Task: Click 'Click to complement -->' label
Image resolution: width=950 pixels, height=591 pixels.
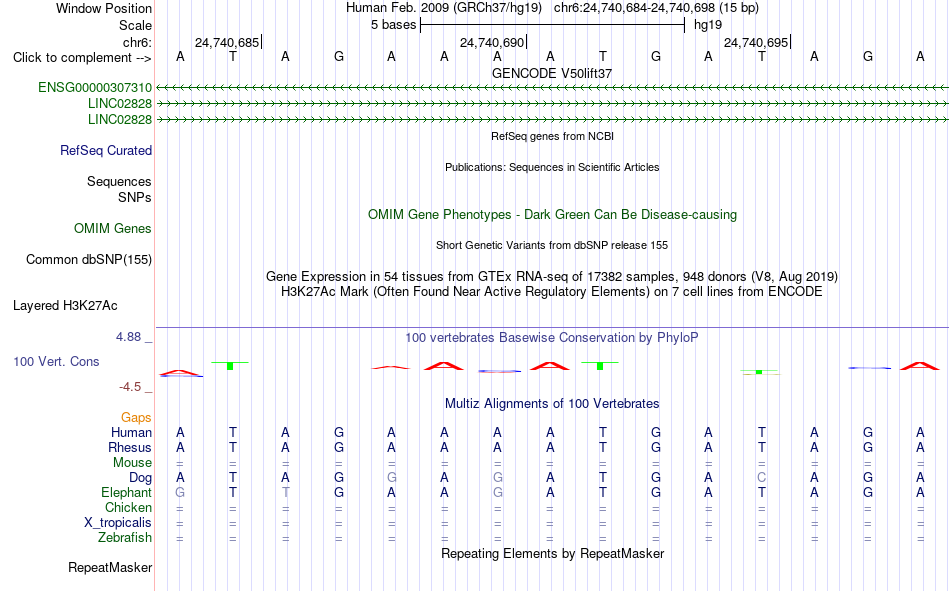Action: click(82, 58)
